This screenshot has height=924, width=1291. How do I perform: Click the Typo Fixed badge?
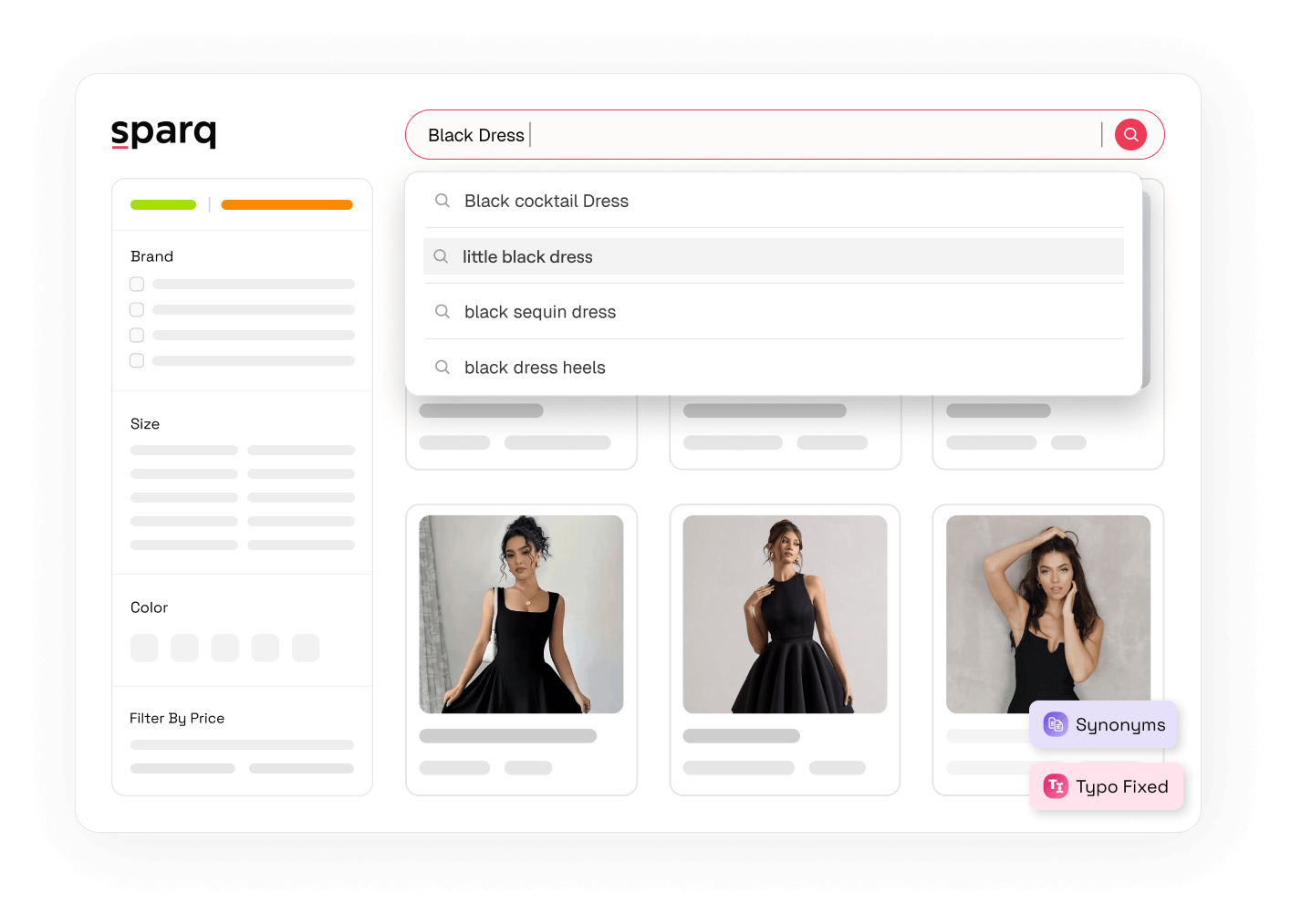pyautogui.click(x=1106, y=785)
